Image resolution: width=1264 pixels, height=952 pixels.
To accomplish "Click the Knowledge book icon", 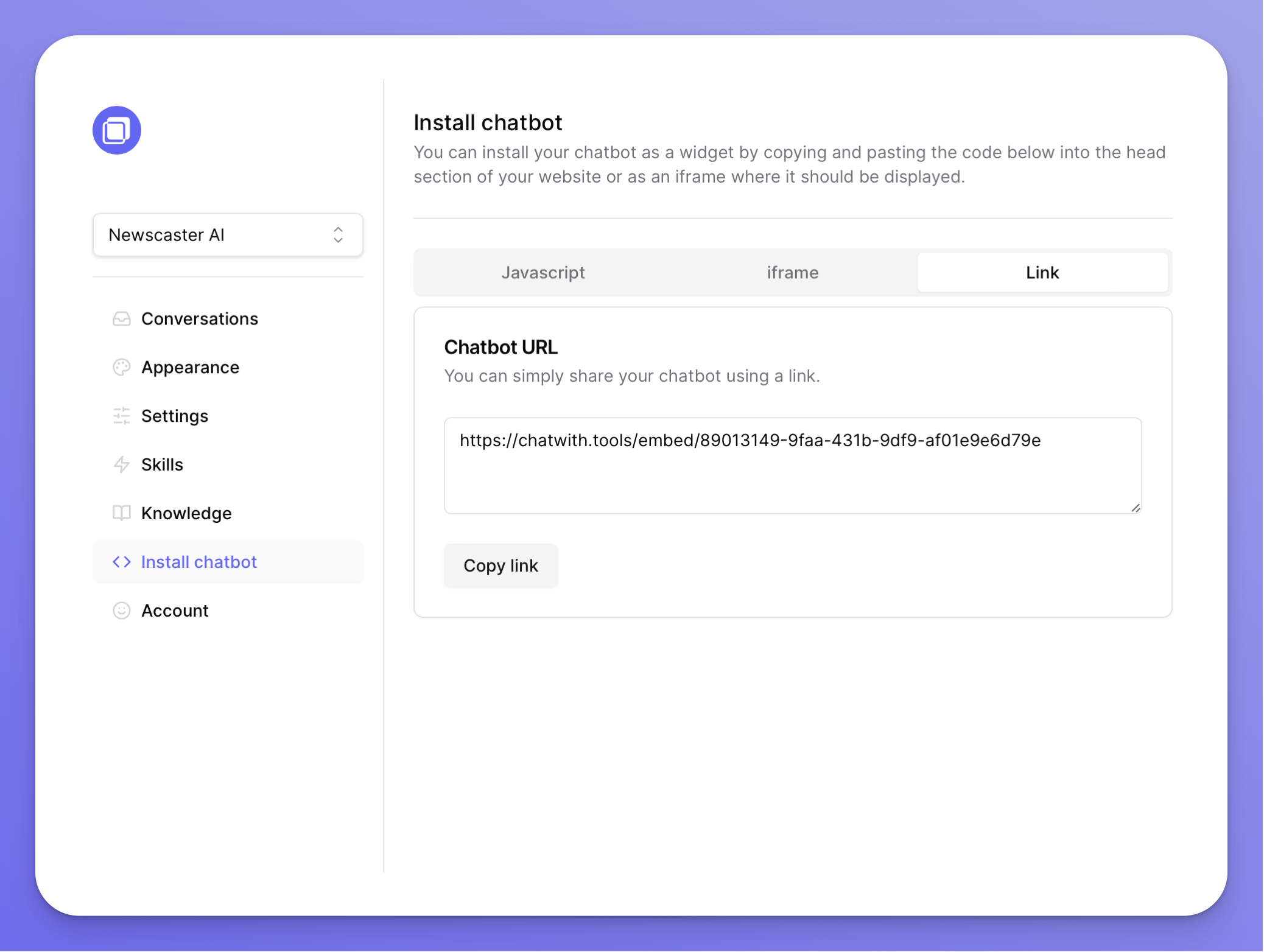I will click(122, 513).
